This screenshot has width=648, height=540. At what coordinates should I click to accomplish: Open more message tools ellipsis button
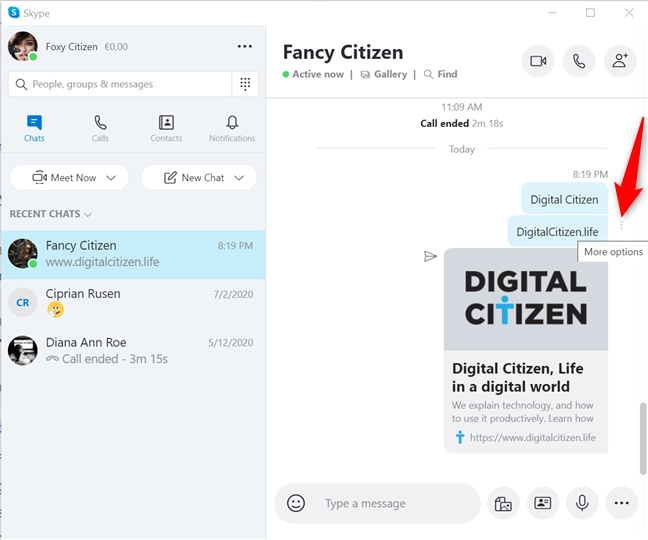coord(622,503)
